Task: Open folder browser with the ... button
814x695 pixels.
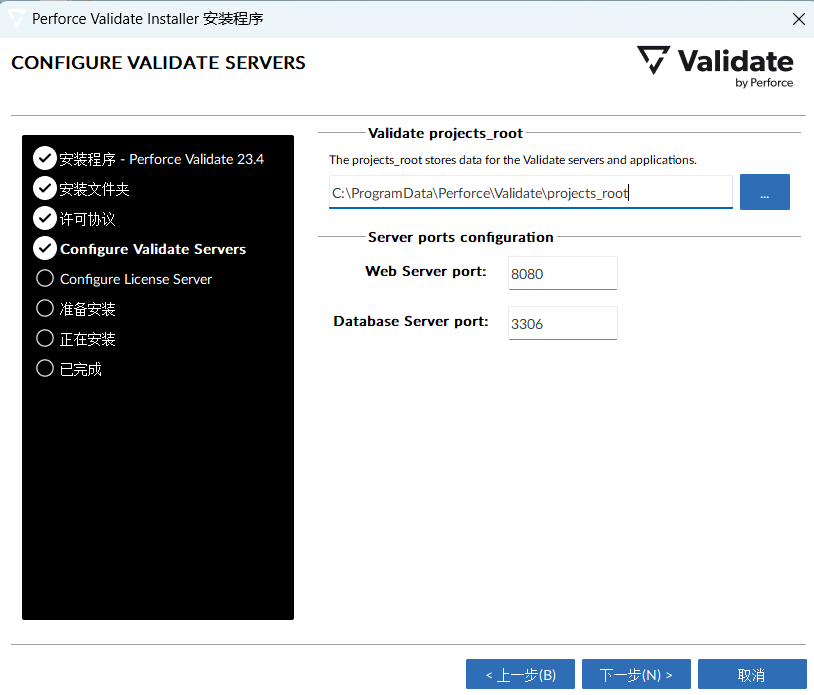Action: (x=764, y=193)
